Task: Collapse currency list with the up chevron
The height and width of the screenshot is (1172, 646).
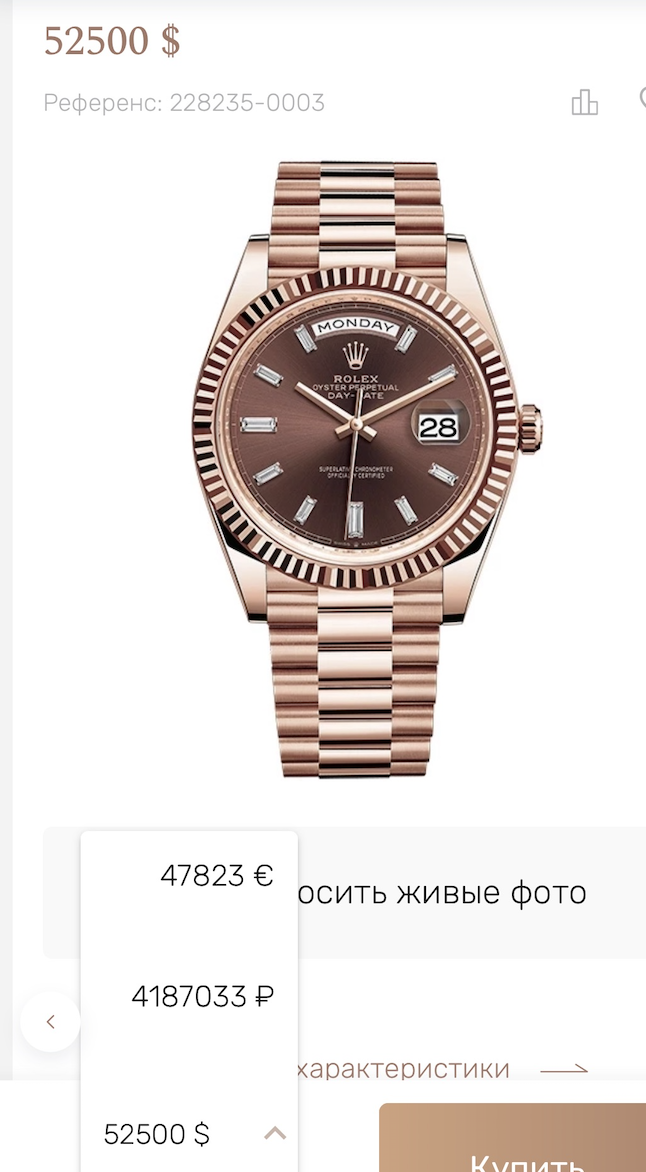Action: (274, 1133)
